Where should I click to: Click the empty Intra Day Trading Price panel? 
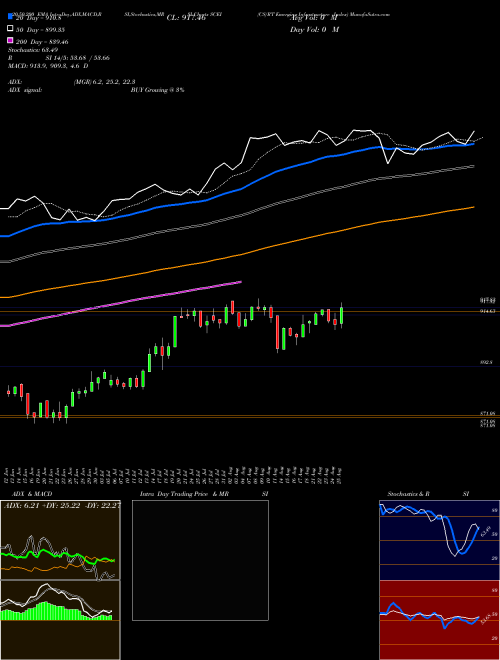[x=200, y=560]
